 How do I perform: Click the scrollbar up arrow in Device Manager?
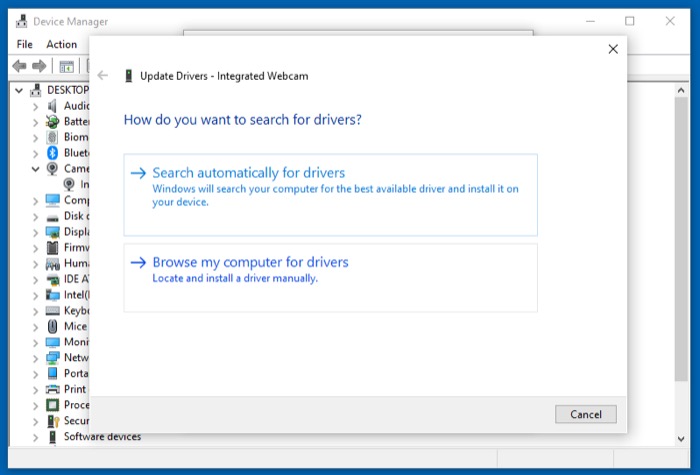click(x=681, y=90)
